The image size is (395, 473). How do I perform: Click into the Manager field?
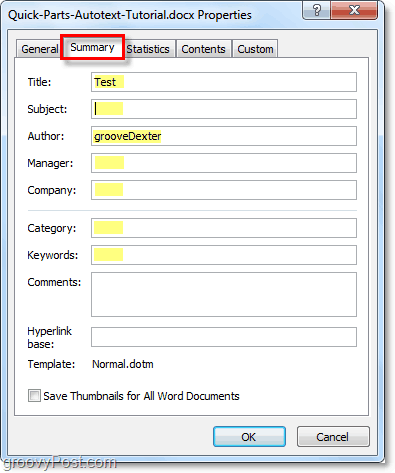224,163
